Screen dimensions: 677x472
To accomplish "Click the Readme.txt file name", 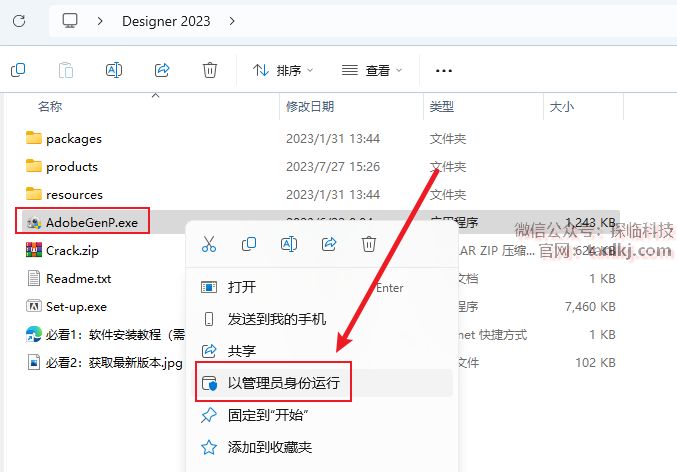I will (79, 279).
